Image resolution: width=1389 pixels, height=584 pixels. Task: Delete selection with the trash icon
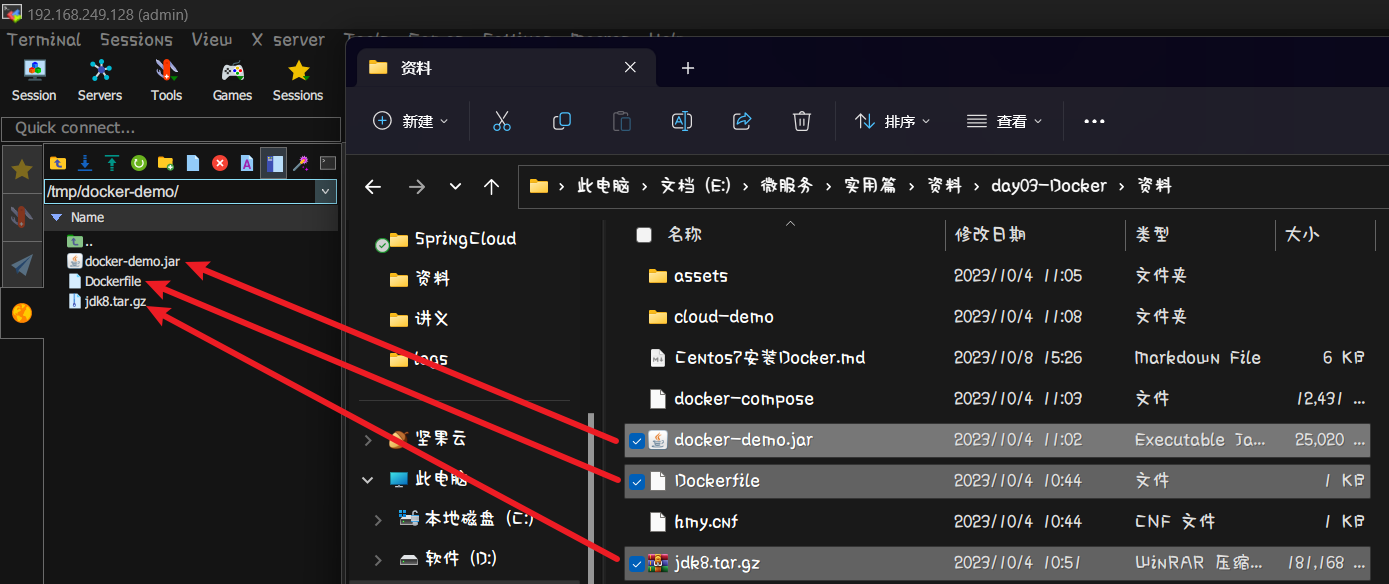[802, 121]
